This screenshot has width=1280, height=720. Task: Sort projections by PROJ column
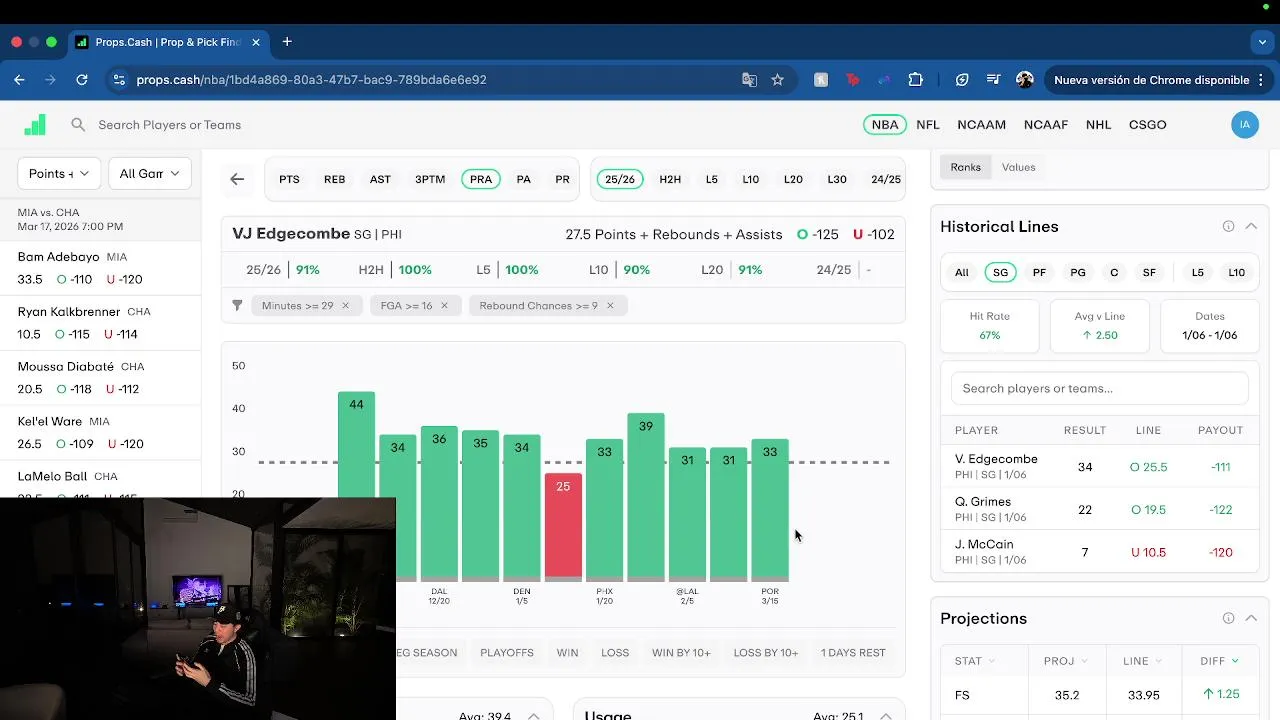1066,661
